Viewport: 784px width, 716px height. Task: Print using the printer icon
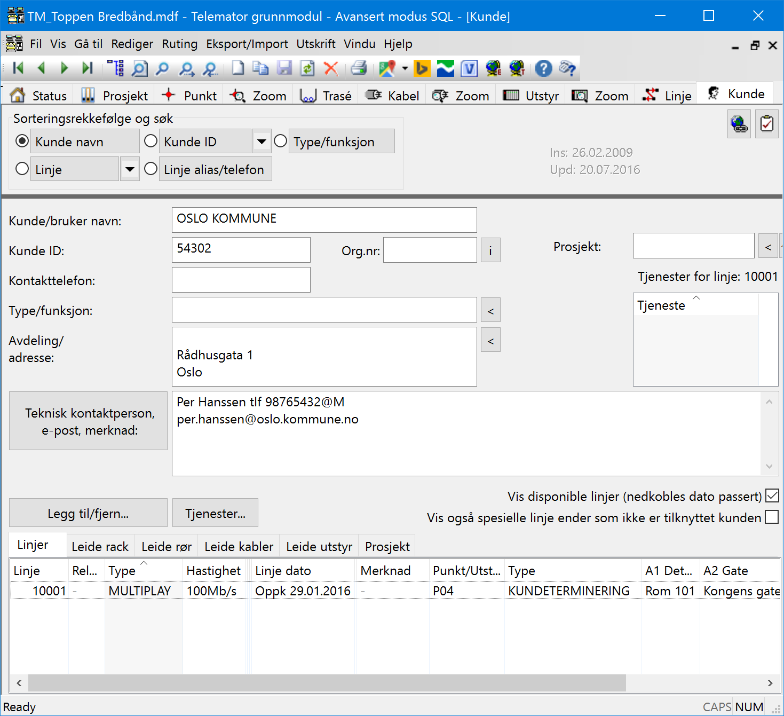(x=358, y=68)
